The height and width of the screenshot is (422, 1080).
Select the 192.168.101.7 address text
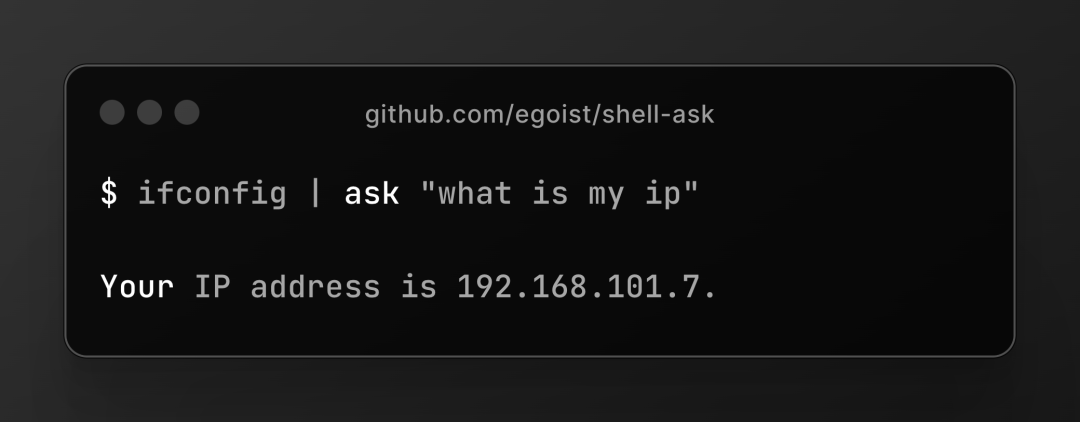[x=579, y=286]
